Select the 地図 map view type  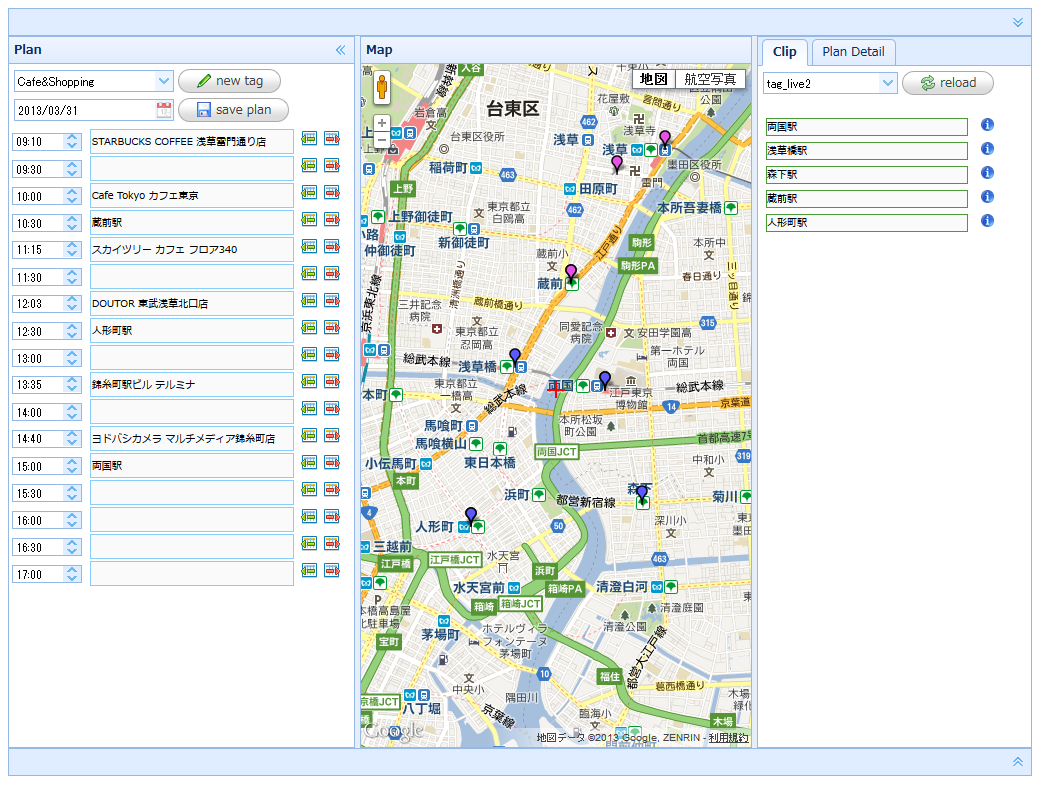click(654, 79)
